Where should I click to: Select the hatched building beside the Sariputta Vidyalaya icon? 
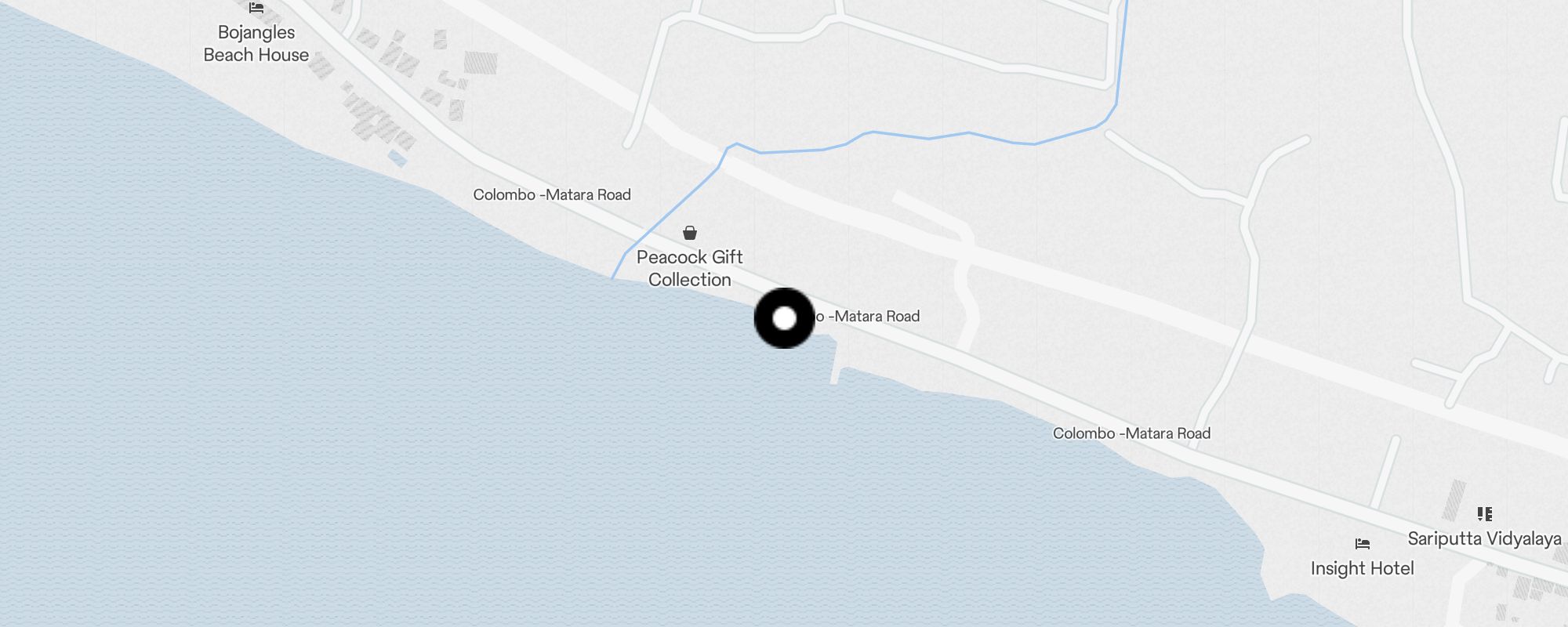[x=1454, y=500]
